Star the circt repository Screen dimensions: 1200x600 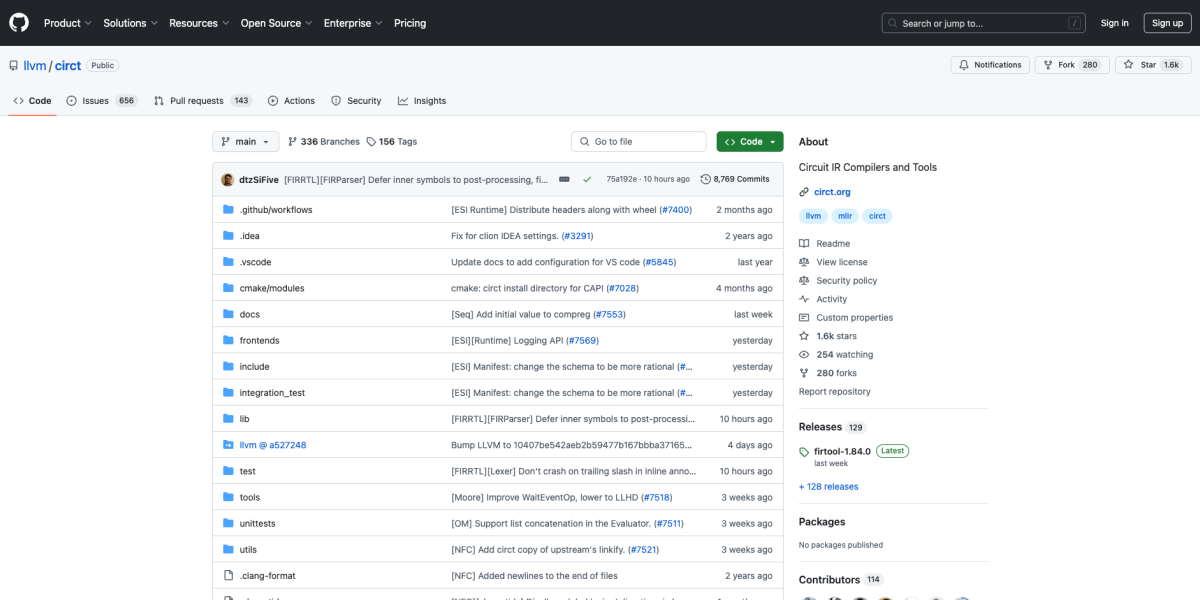click(1139, 65)
